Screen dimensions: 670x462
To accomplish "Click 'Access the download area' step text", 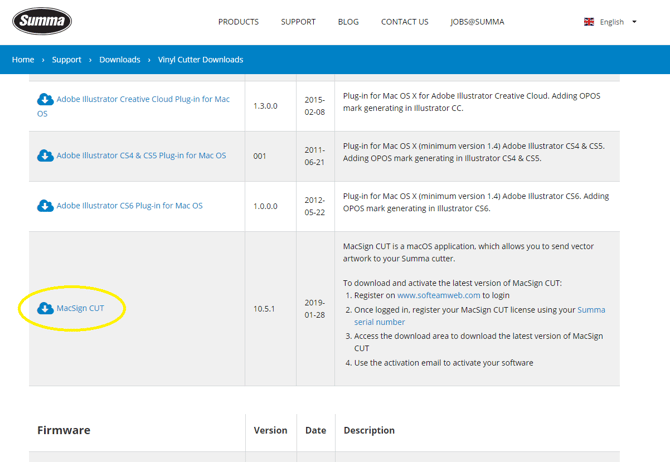I will click(x=479, y=342).
